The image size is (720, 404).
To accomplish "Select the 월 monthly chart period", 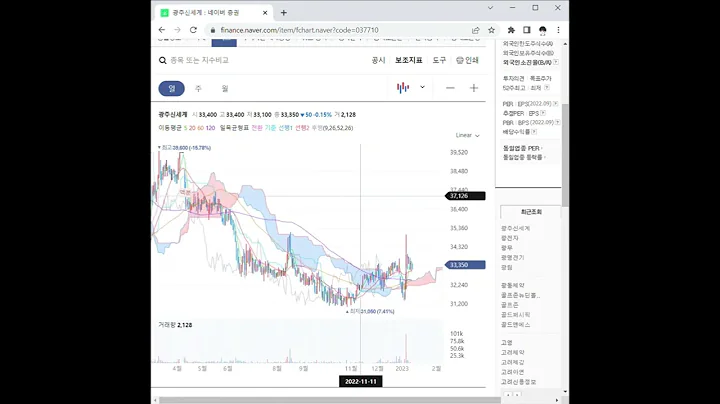I will (225, 89).
